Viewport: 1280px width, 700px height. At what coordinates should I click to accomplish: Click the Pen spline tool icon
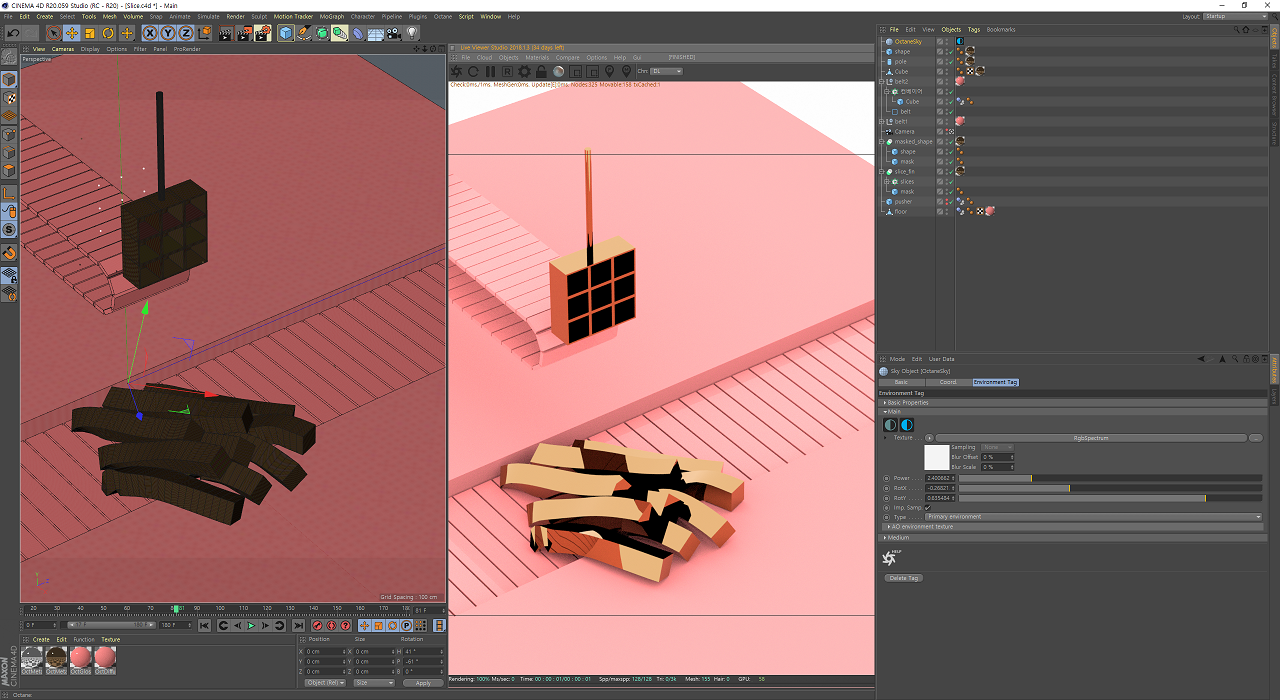304,33
